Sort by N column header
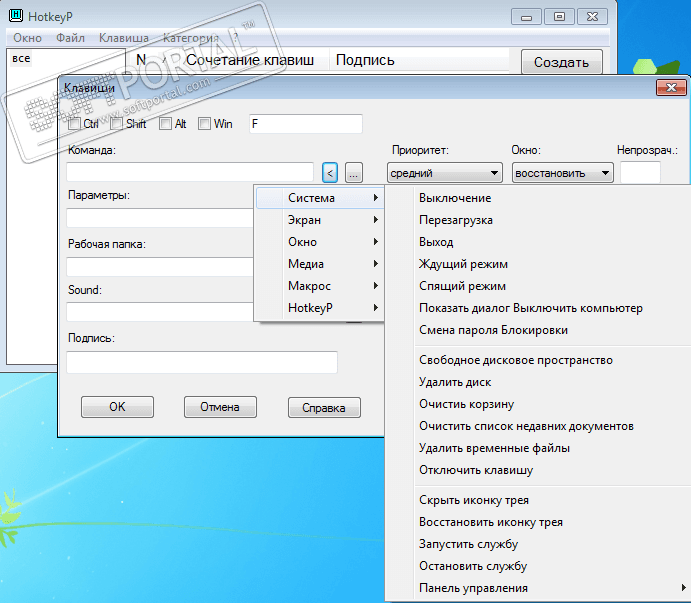The width and height of the screenshot is (691, 603). tap(141, 60)
